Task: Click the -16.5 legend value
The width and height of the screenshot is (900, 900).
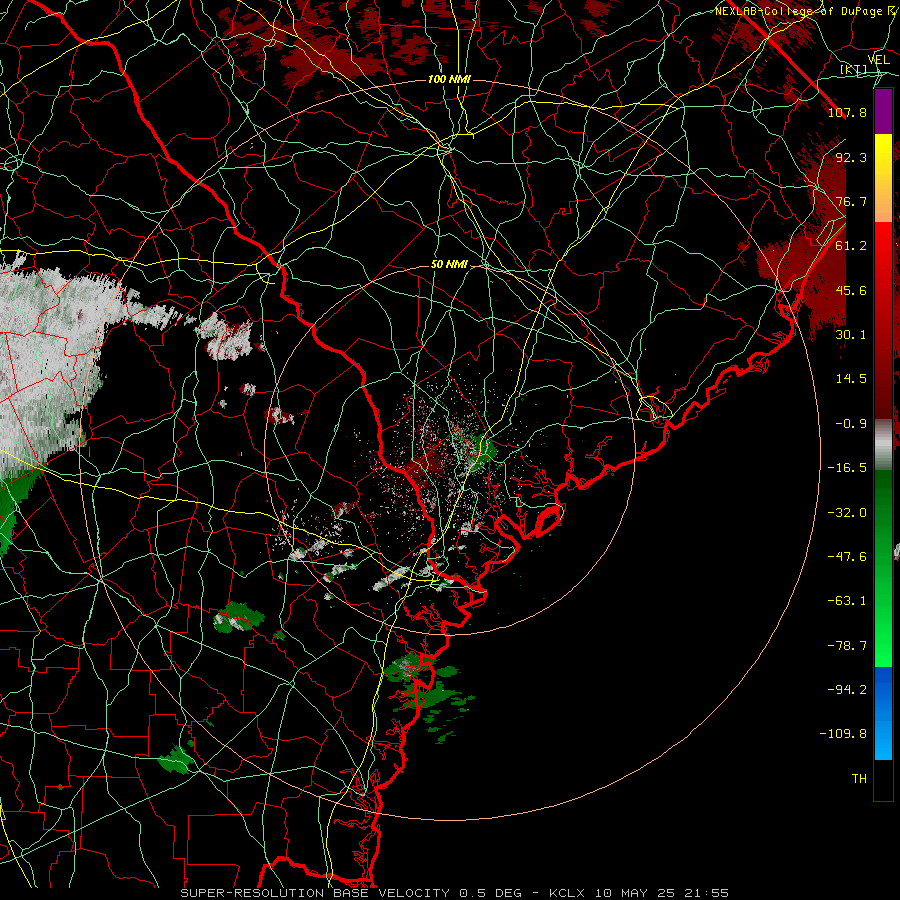Action: 847,468
